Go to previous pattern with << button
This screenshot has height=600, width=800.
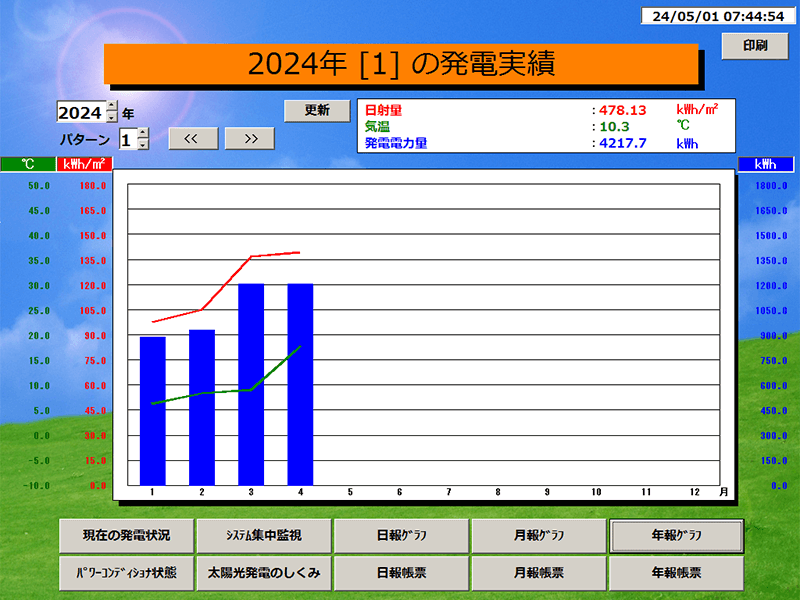[193, 139]
